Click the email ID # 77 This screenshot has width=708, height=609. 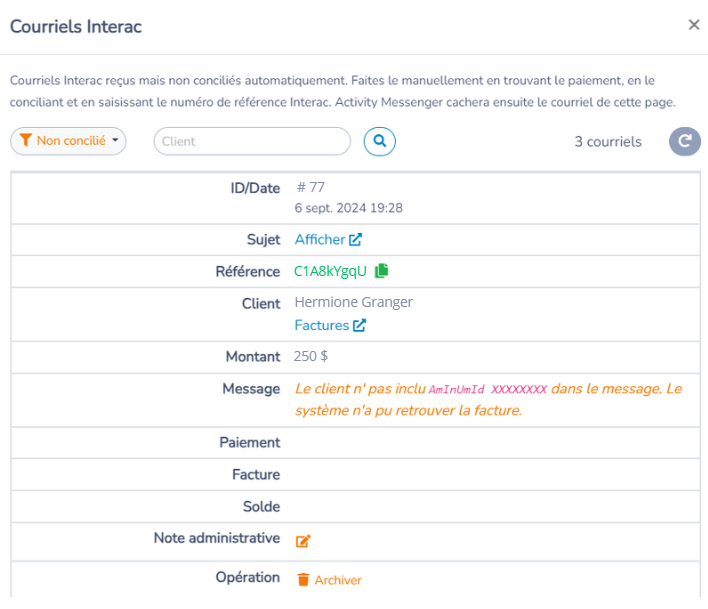pos(310,187)
